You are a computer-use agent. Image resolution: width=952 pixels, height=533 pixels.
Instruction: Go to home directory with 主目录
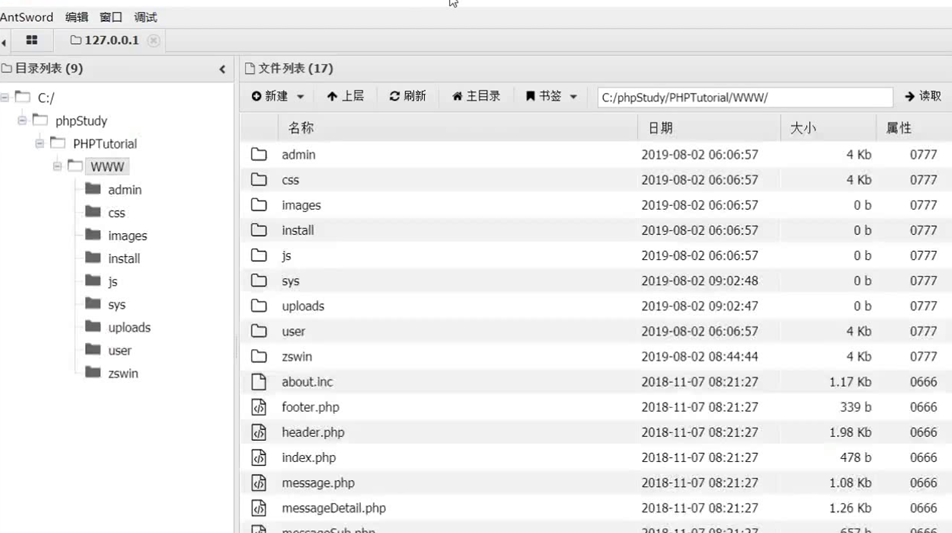(476, 96)
